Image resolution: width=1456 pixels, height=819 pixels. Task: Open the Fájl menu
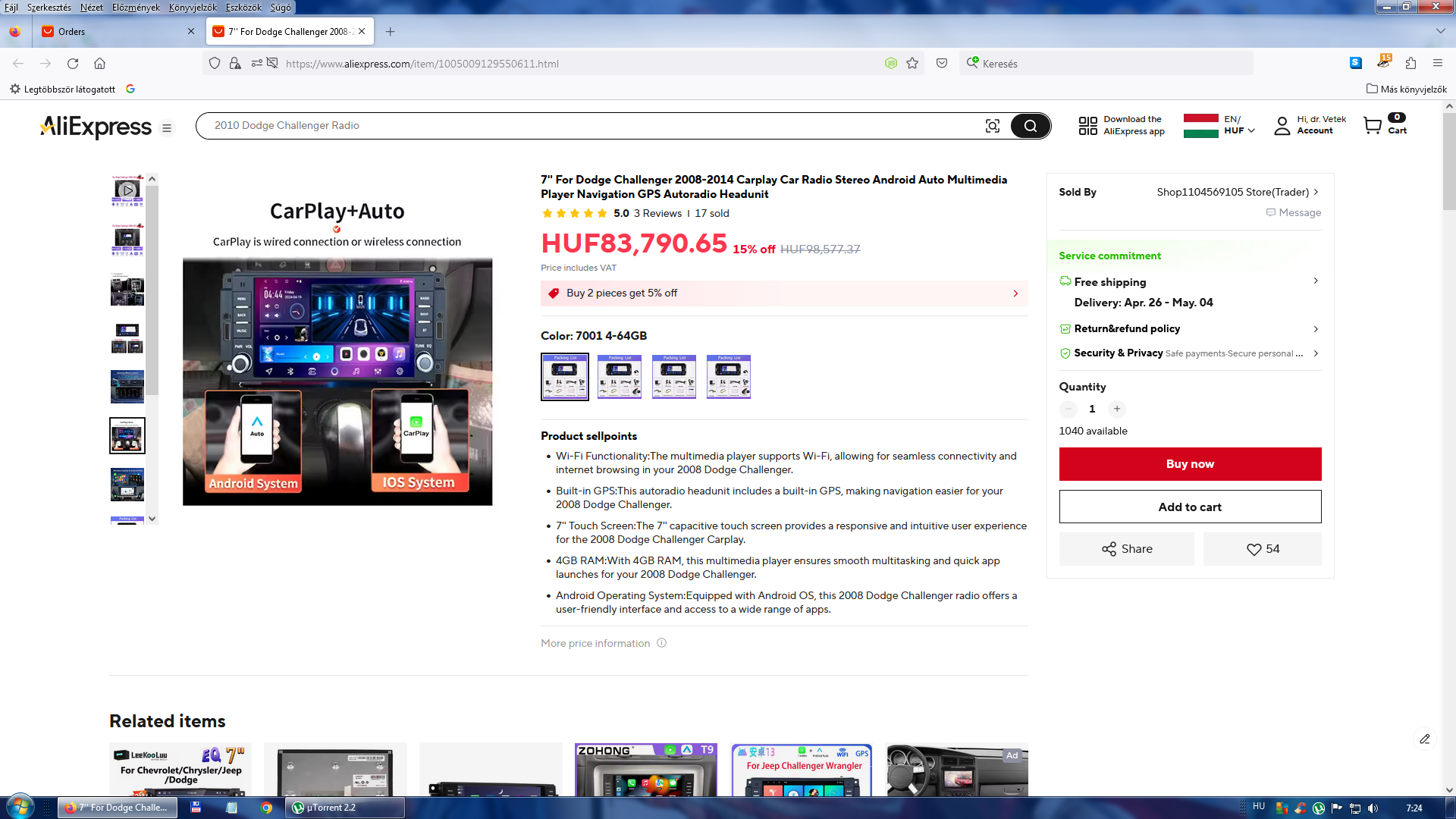click(x=11, y=8)
